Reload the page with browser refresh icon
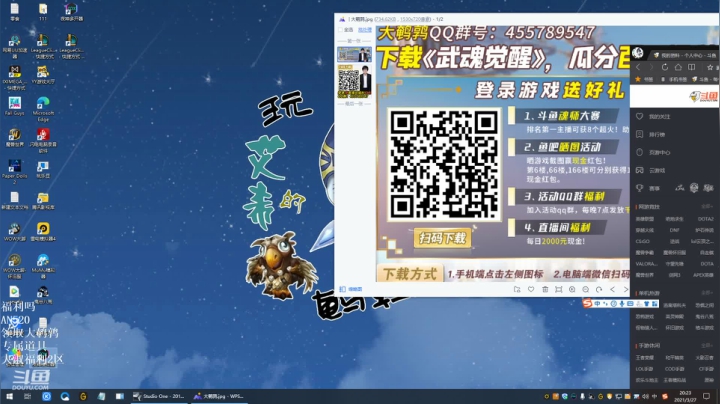Image resolution: width=720 pixels, height=404 pixels. pyautogui.click(x=664, y=67)
